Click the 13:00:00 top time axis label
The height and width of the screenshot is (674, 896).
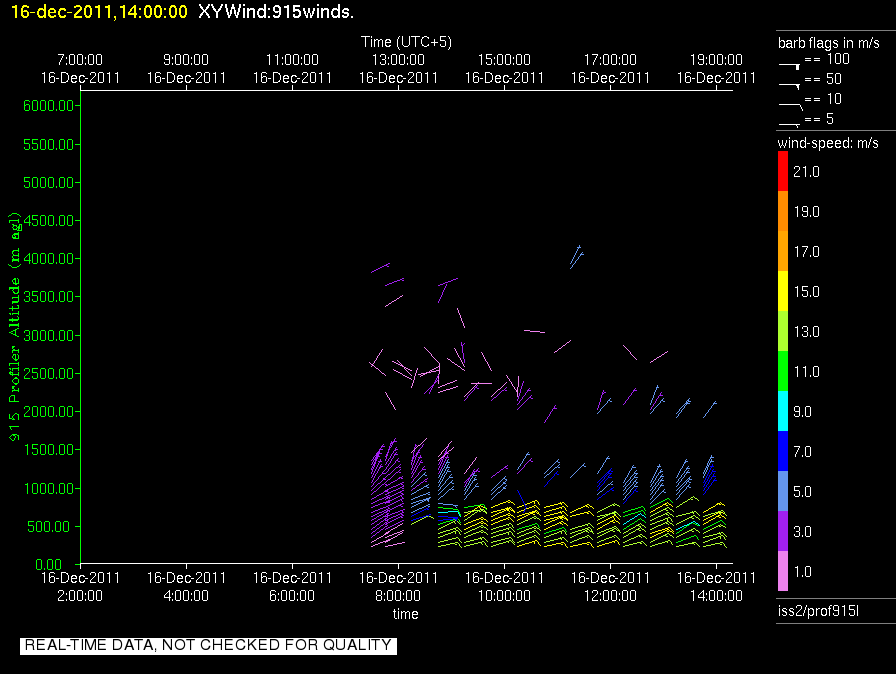click(398, 59)
